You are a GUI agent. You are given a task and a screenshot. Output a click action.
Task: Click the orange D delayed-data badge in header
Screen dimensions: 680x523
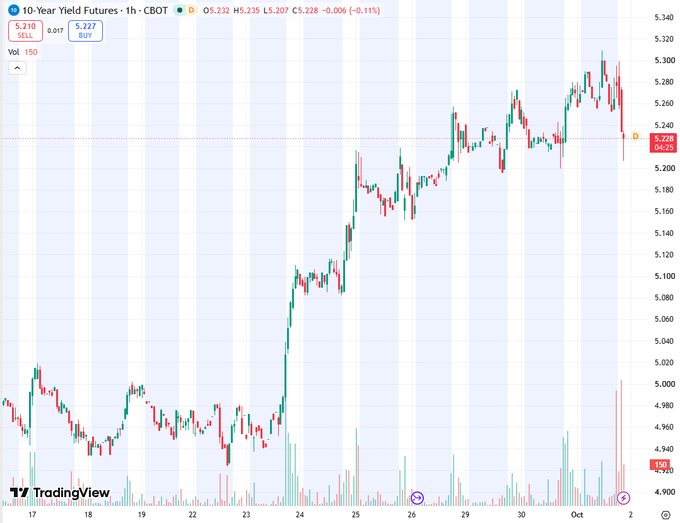tap(191, 10)
